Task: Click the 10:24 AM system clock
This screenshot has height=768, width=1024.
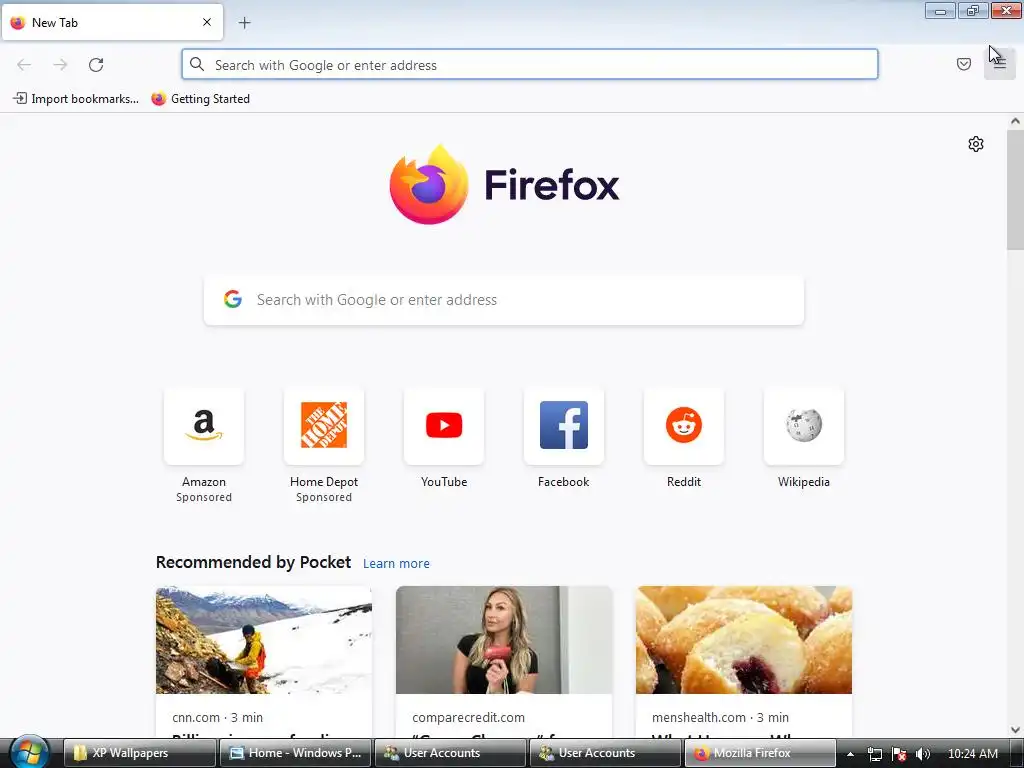Action: pos(972,754)
